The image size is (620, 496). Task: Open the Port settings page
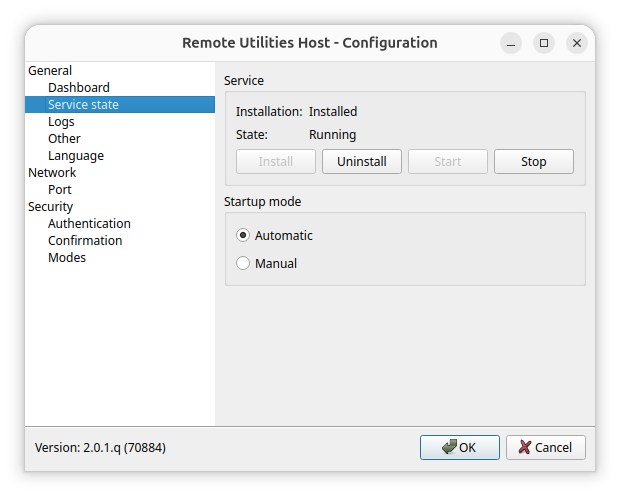tap(60, 189)
